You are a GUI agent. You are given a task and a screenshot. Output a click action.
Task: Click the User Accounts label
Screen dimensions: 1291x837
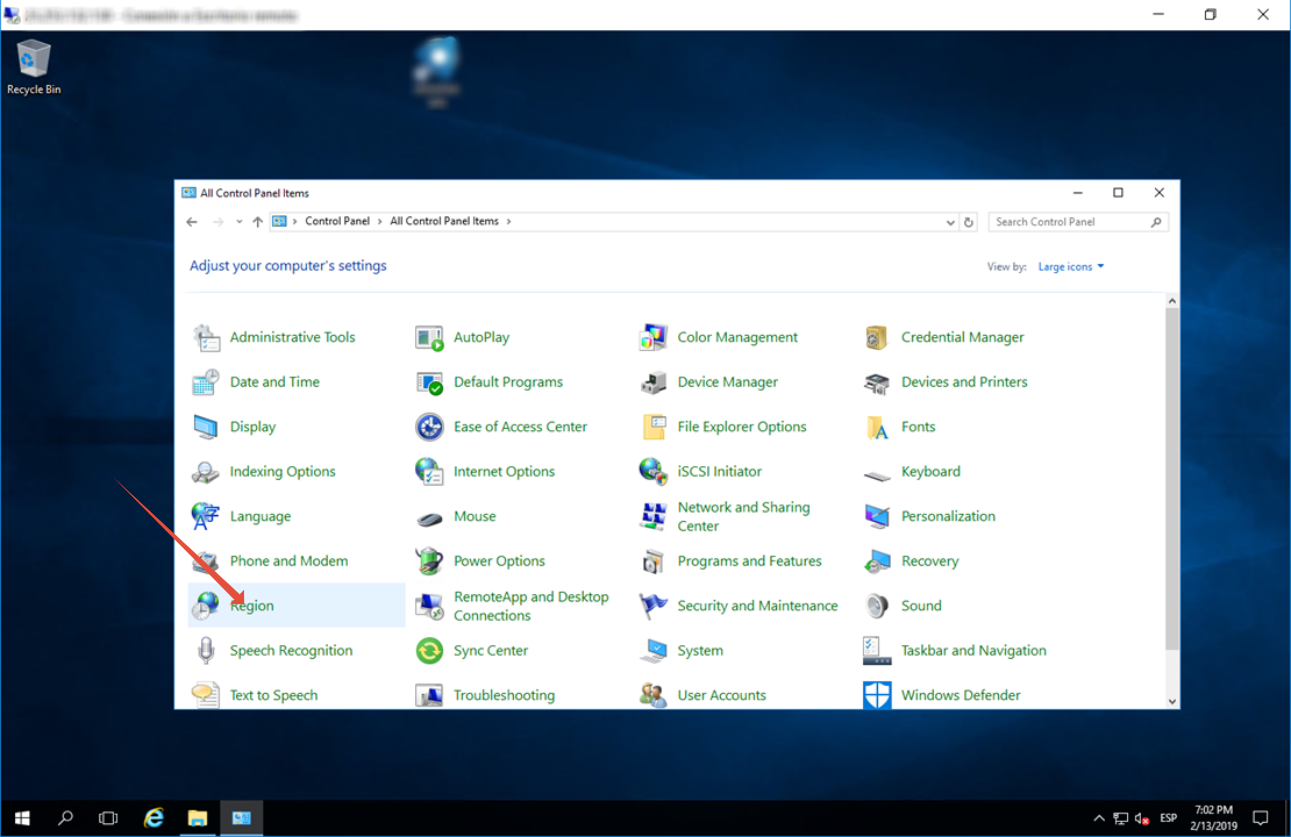click(722, 695)
